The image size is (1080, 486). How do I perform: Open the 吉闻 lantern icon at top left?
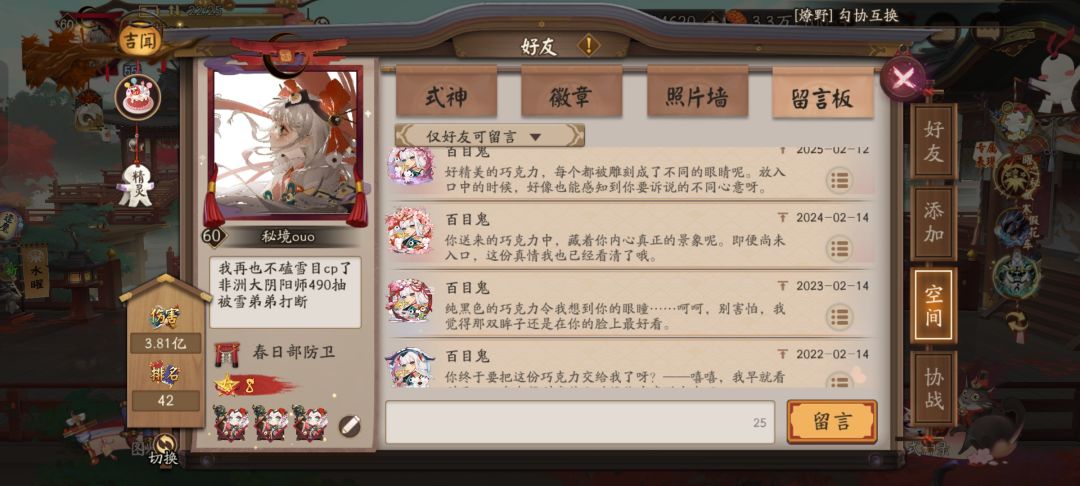click(140, 41)
